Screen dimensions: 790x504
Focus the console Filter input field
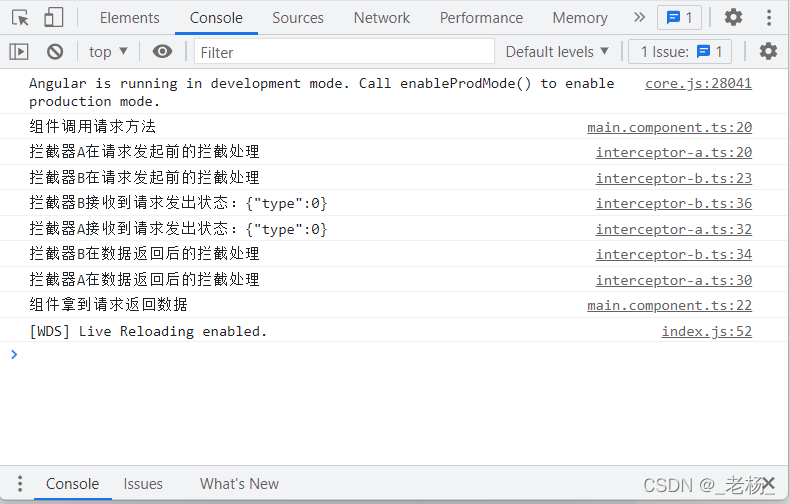tap(344, 51)
